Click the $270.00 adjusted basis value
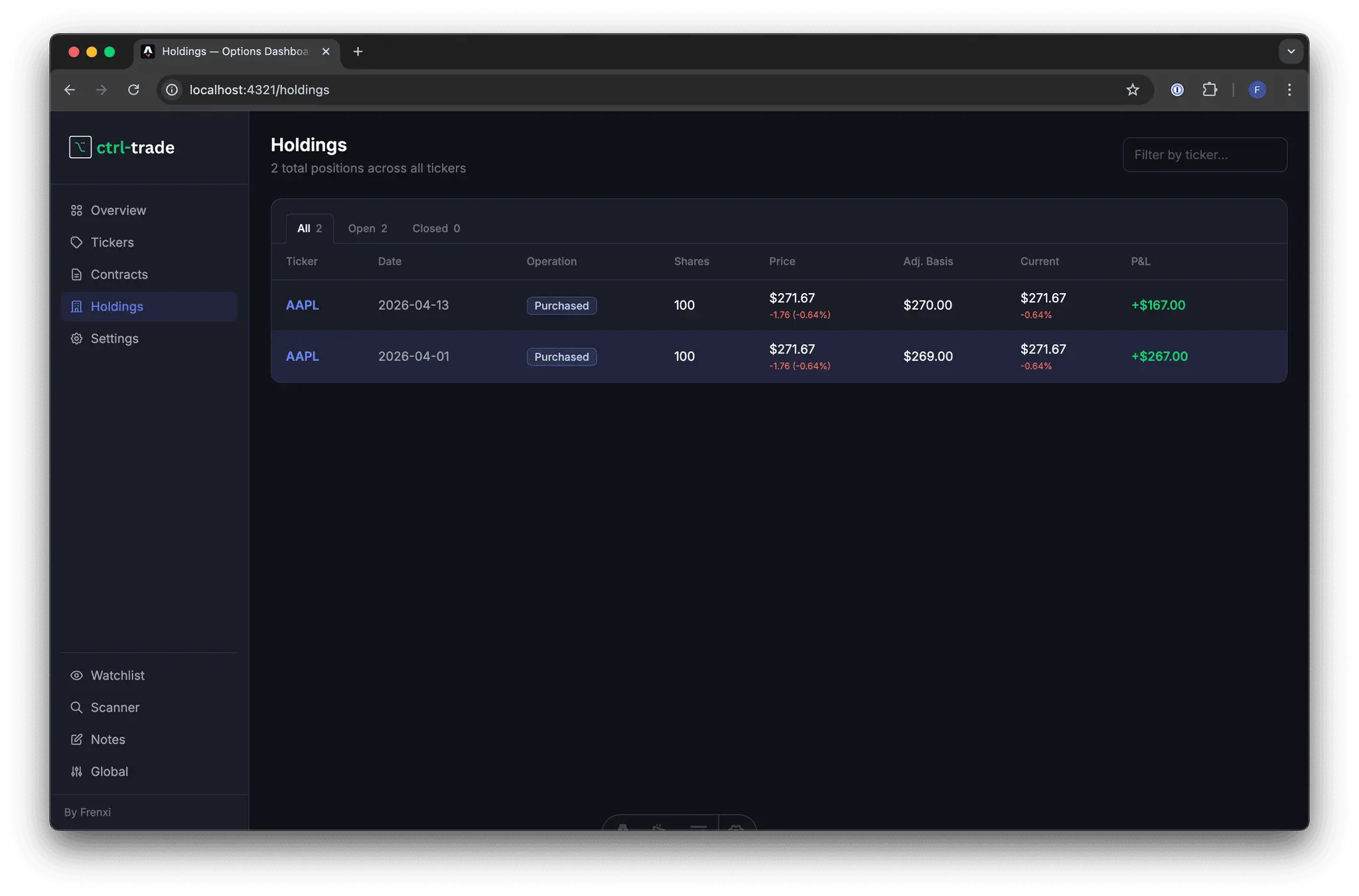This screenshot has height=896, width=1359. point(927,305)
